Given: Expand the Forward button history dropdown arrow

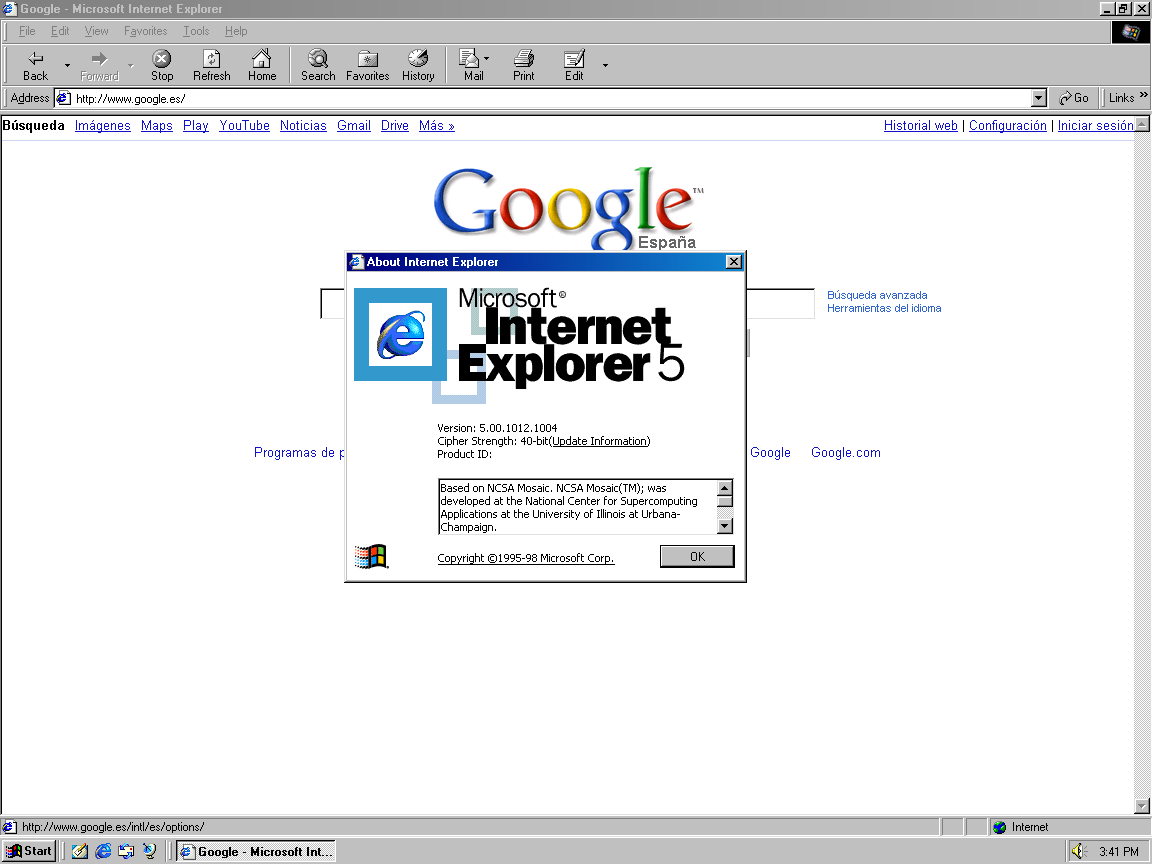Looking at the screenshot, I should click(x=131, y=65).
